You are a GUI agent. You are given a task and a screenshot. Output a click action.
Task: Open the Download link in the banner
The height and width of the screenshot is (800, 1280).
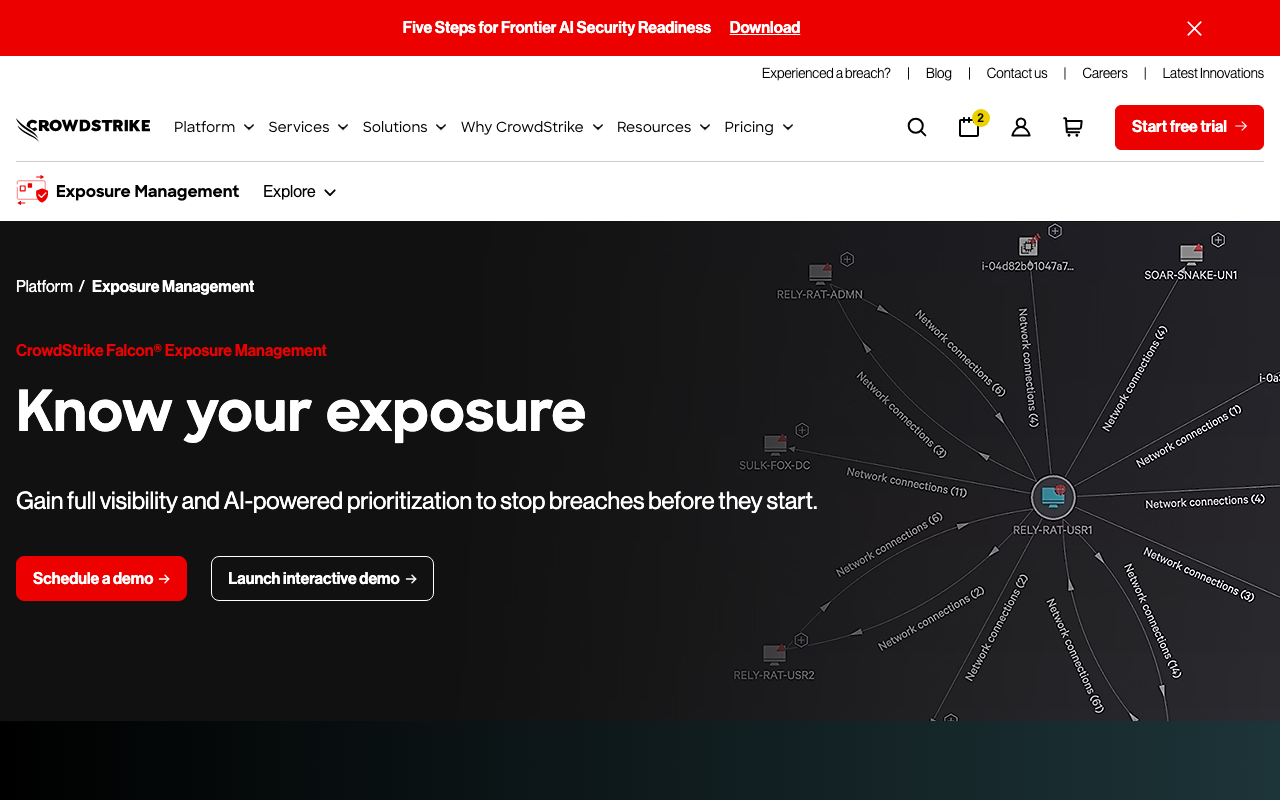pos(764,28)
